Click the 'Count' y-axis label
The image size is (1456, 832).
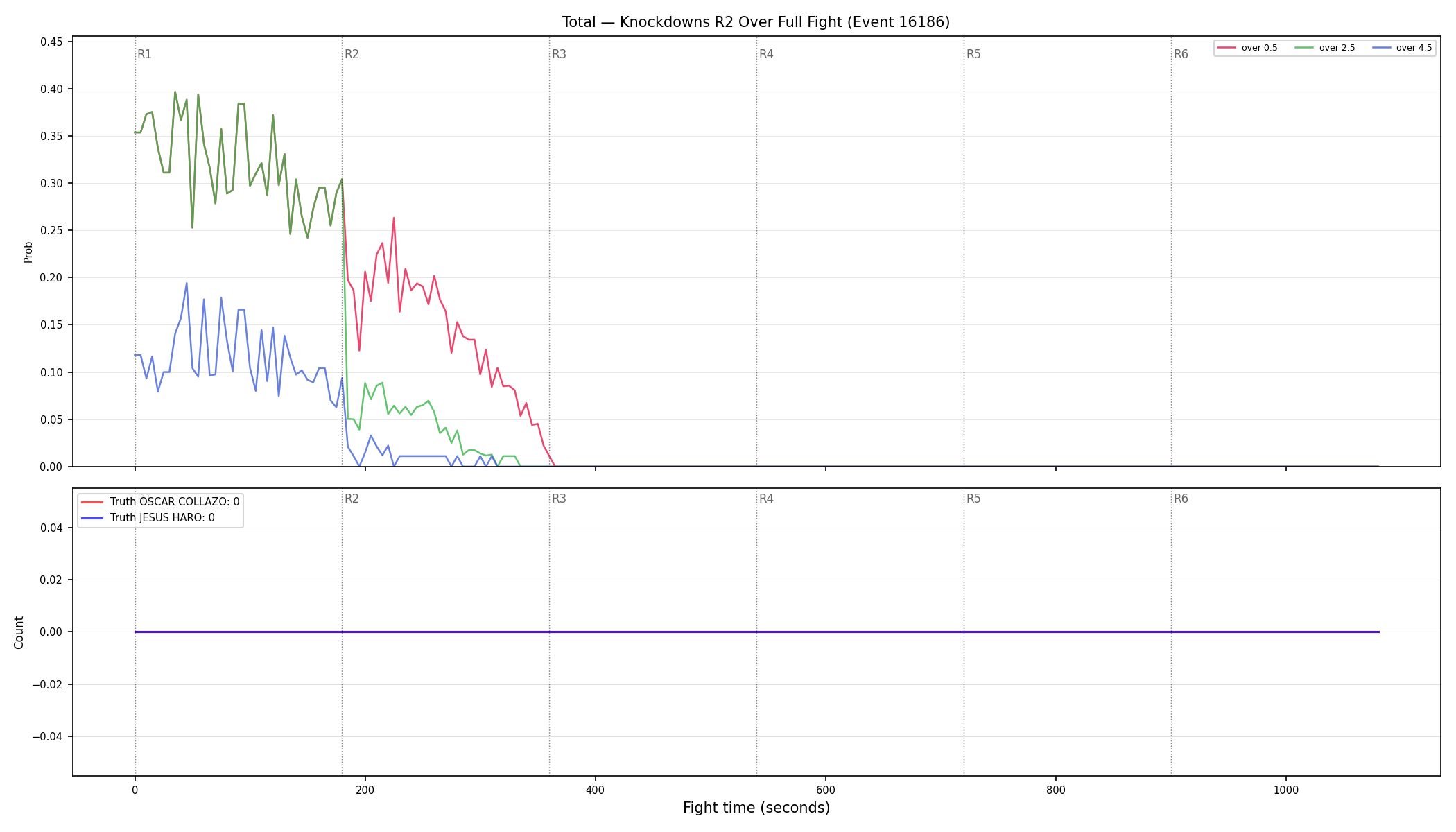(19, 632)
